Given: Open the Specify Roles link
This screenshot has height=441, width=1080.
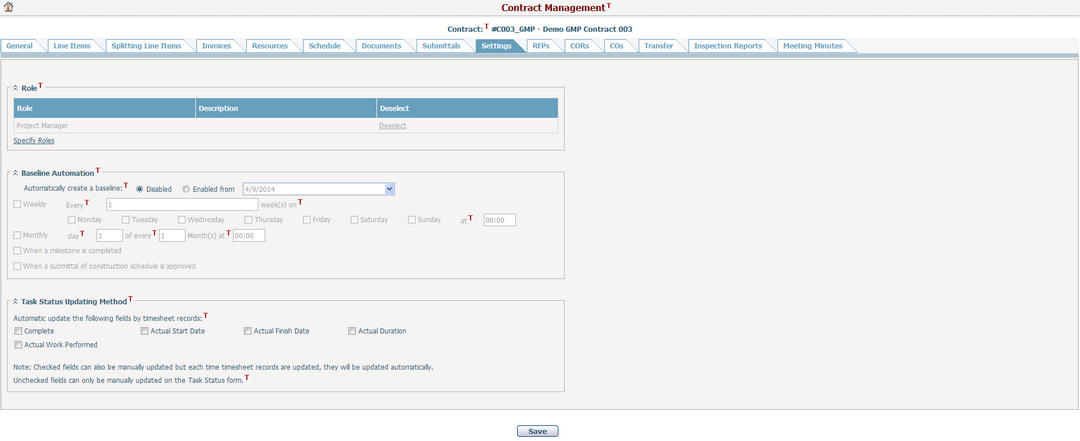Looking at the screenshot, I should pyautogui.click(x=33, y=141).
